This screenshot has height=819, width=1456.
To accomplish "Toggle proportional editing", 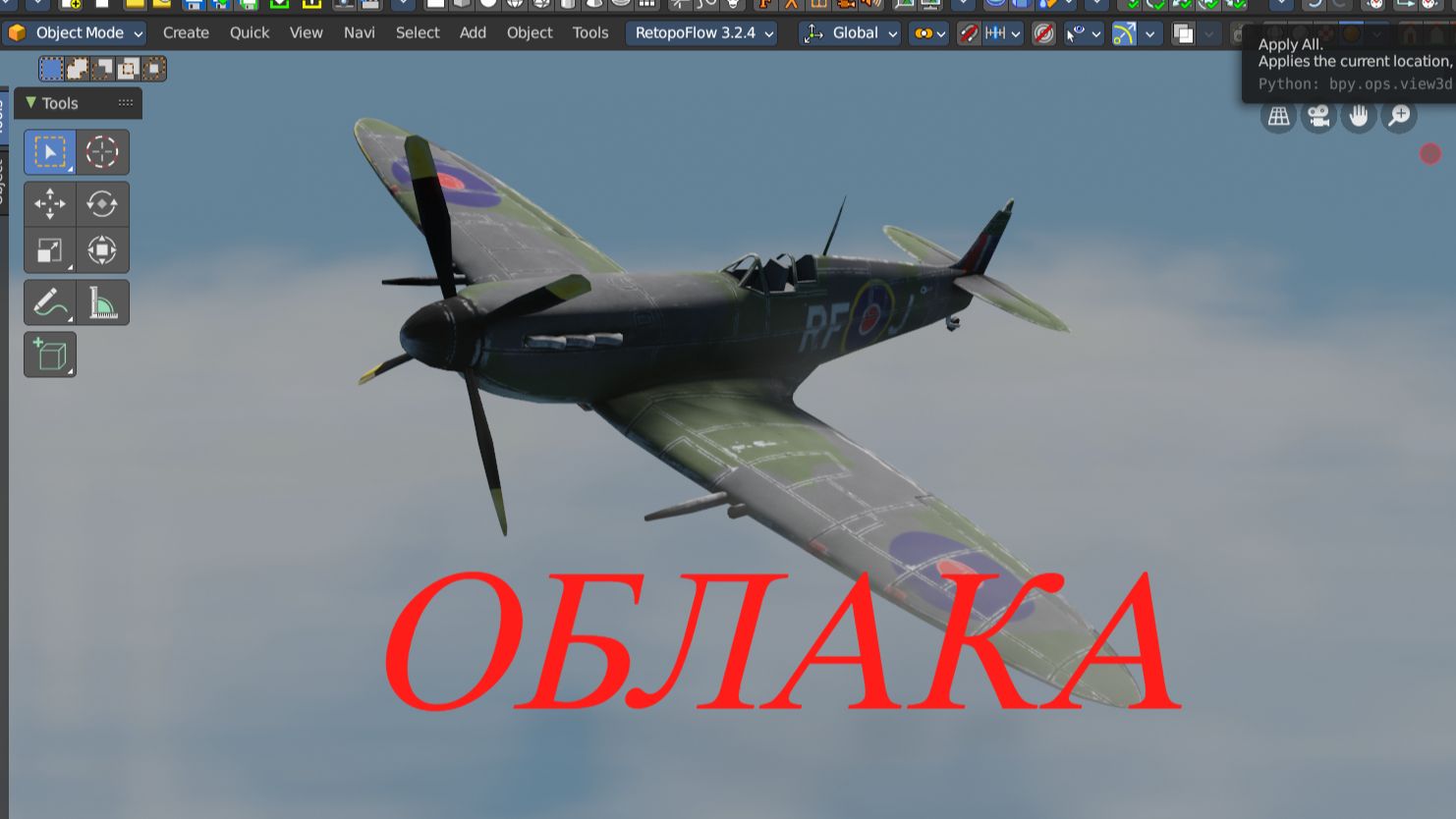I will (1043, 33).
